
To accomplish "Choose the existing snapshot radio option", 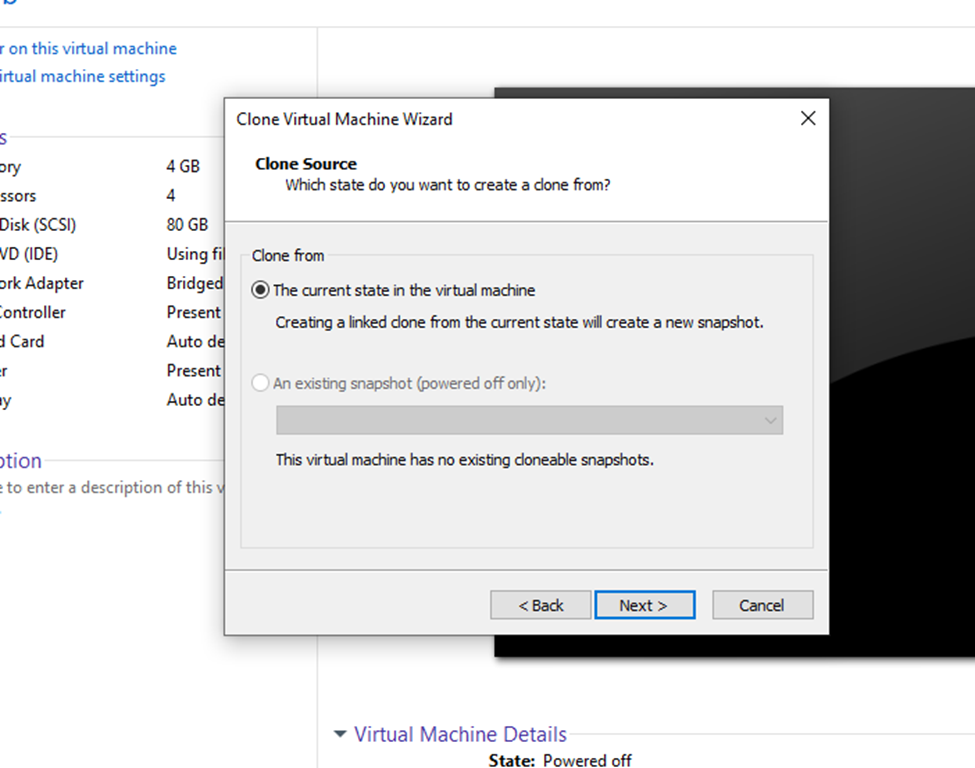I will [x=261, y=383].
